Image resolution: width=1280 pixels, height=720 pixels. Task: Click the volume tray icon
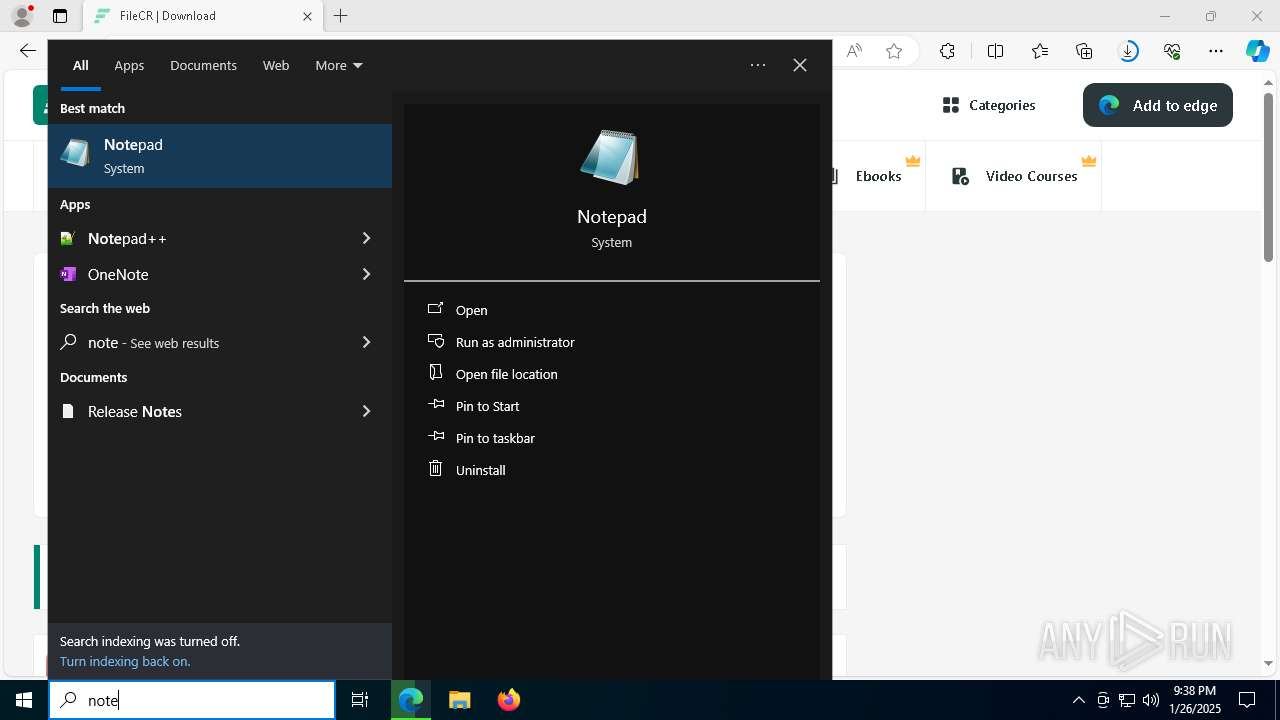1151,700
